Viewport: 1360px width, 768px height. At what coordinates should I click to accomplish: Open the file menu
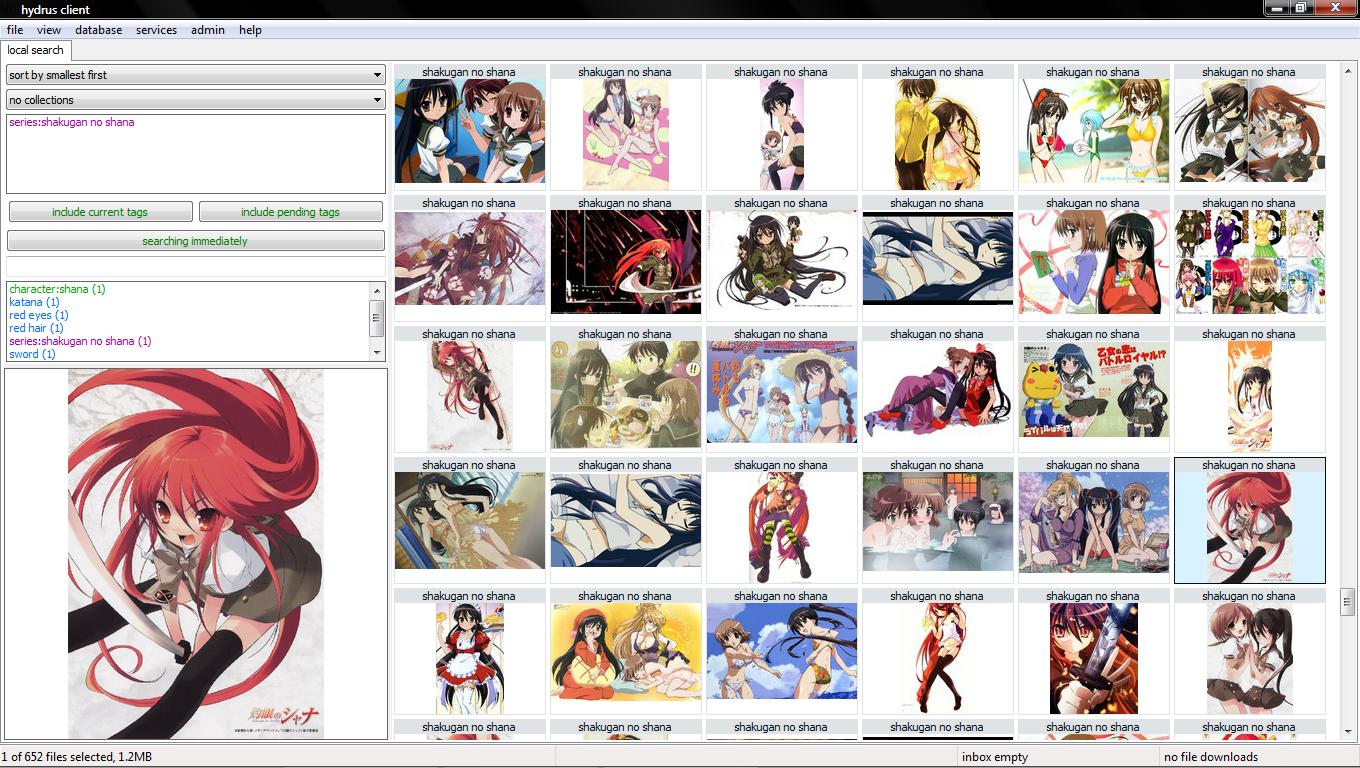[x=15, y=30]
